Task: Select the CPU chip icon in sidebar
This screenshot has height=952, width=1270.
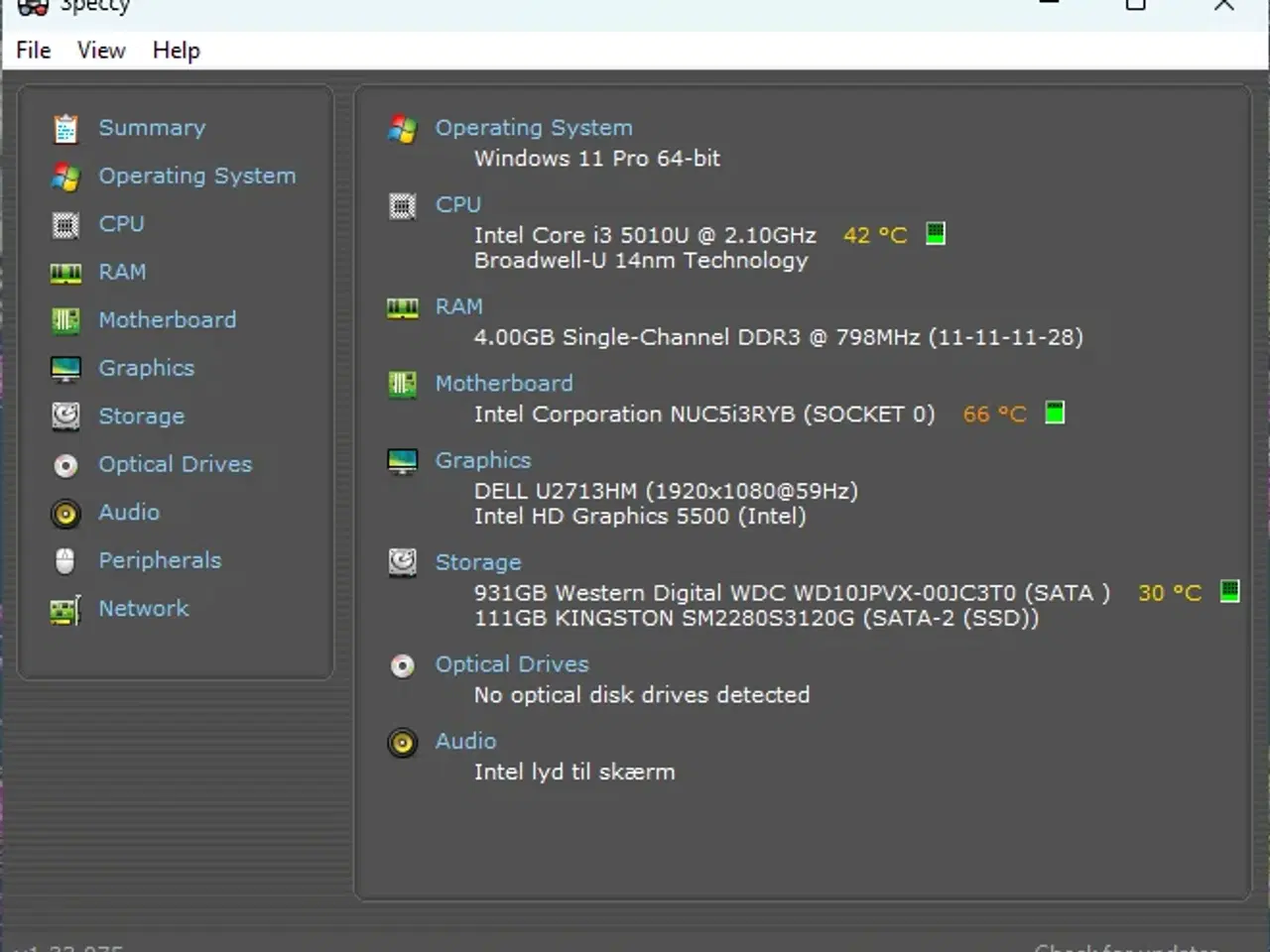Action: 65,224
